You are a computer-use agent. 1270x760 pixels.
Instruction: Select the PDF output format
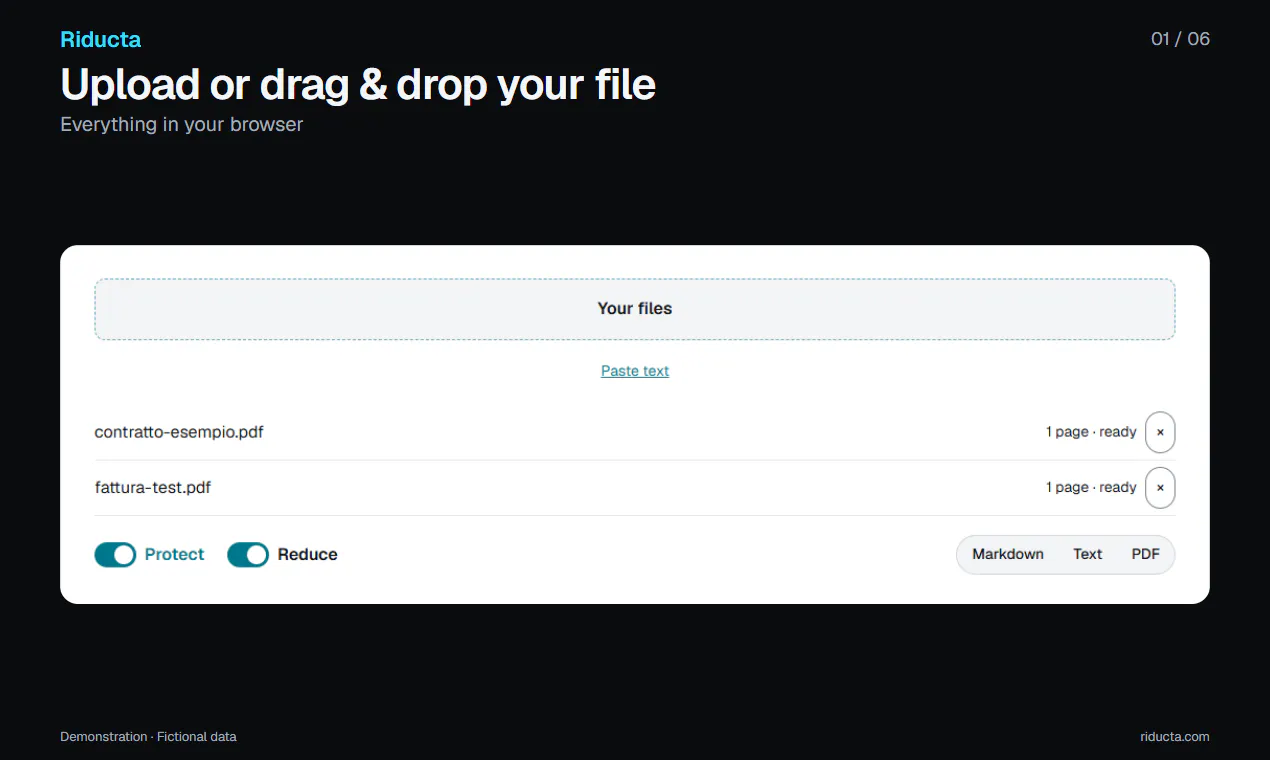[x=1145, y=554]
